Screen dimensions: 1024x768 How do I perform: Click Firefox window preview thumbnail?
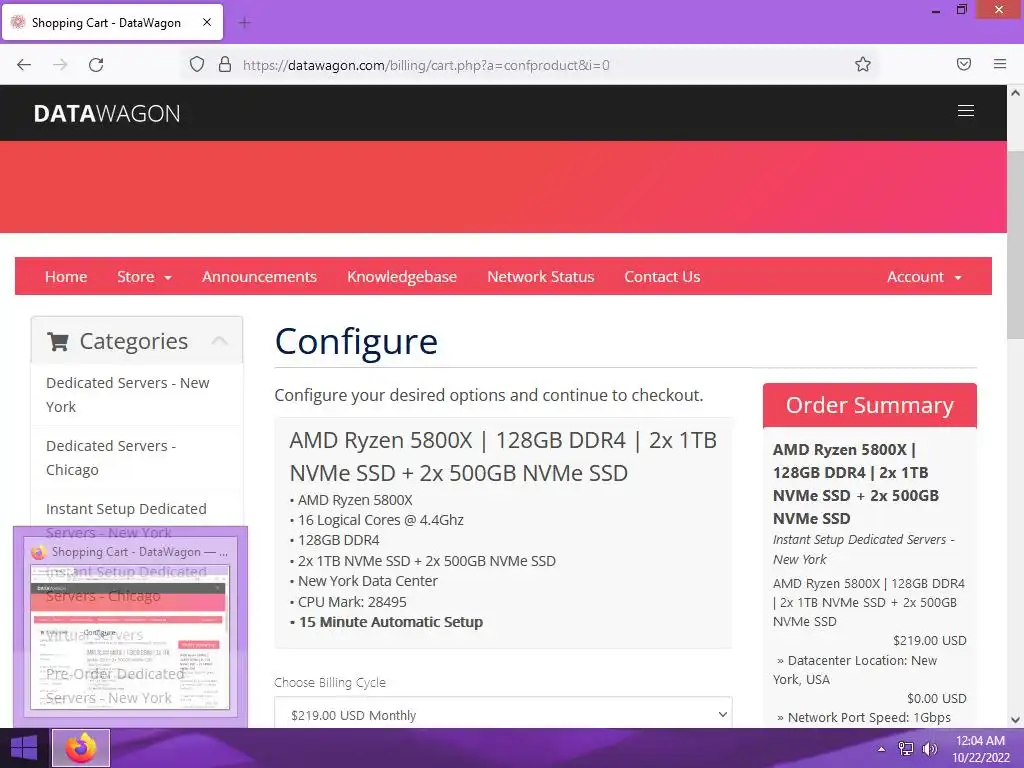coord(130,637)
